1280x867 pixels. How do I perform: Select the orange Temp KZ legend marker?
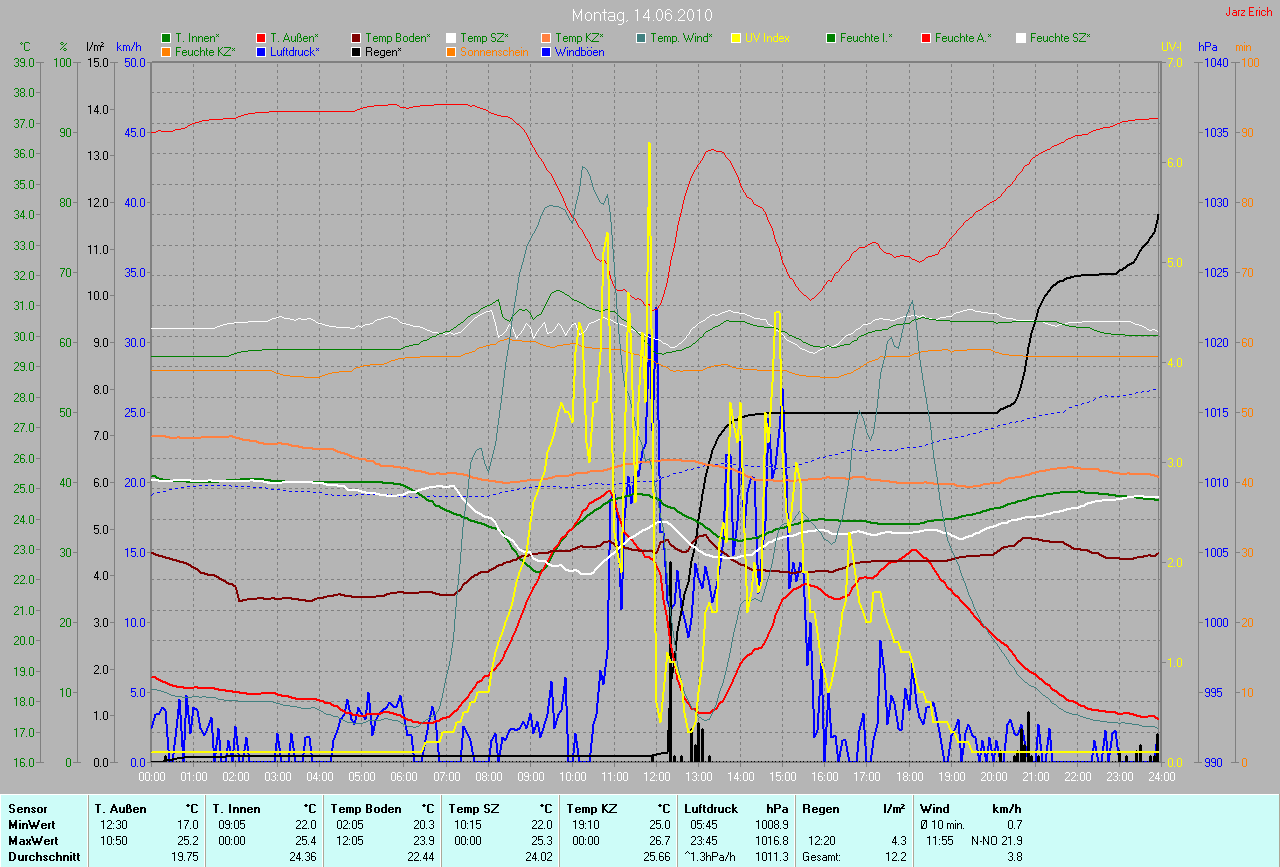point(546,38)
